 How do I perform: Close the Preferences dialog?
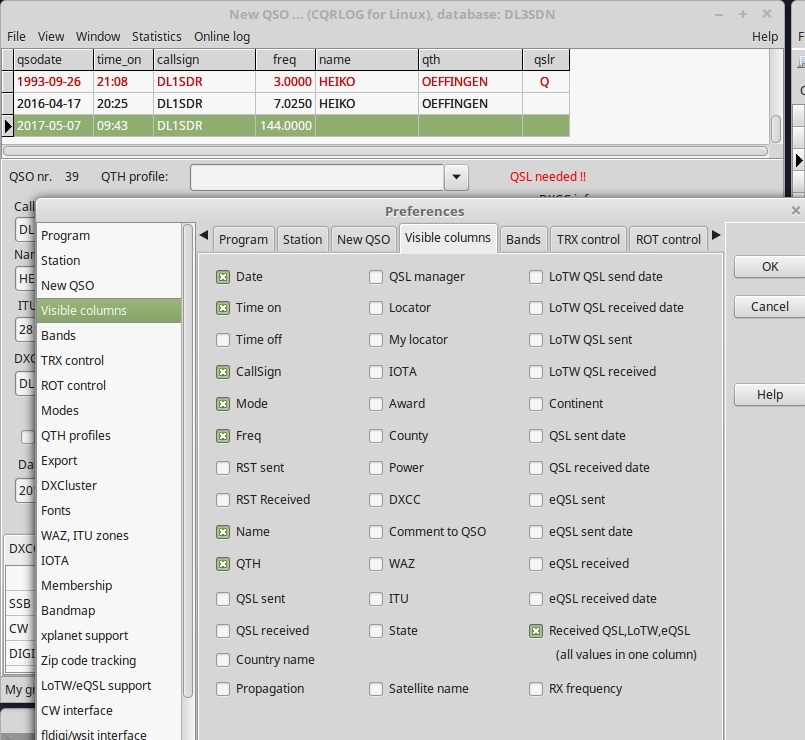point(795,211)
